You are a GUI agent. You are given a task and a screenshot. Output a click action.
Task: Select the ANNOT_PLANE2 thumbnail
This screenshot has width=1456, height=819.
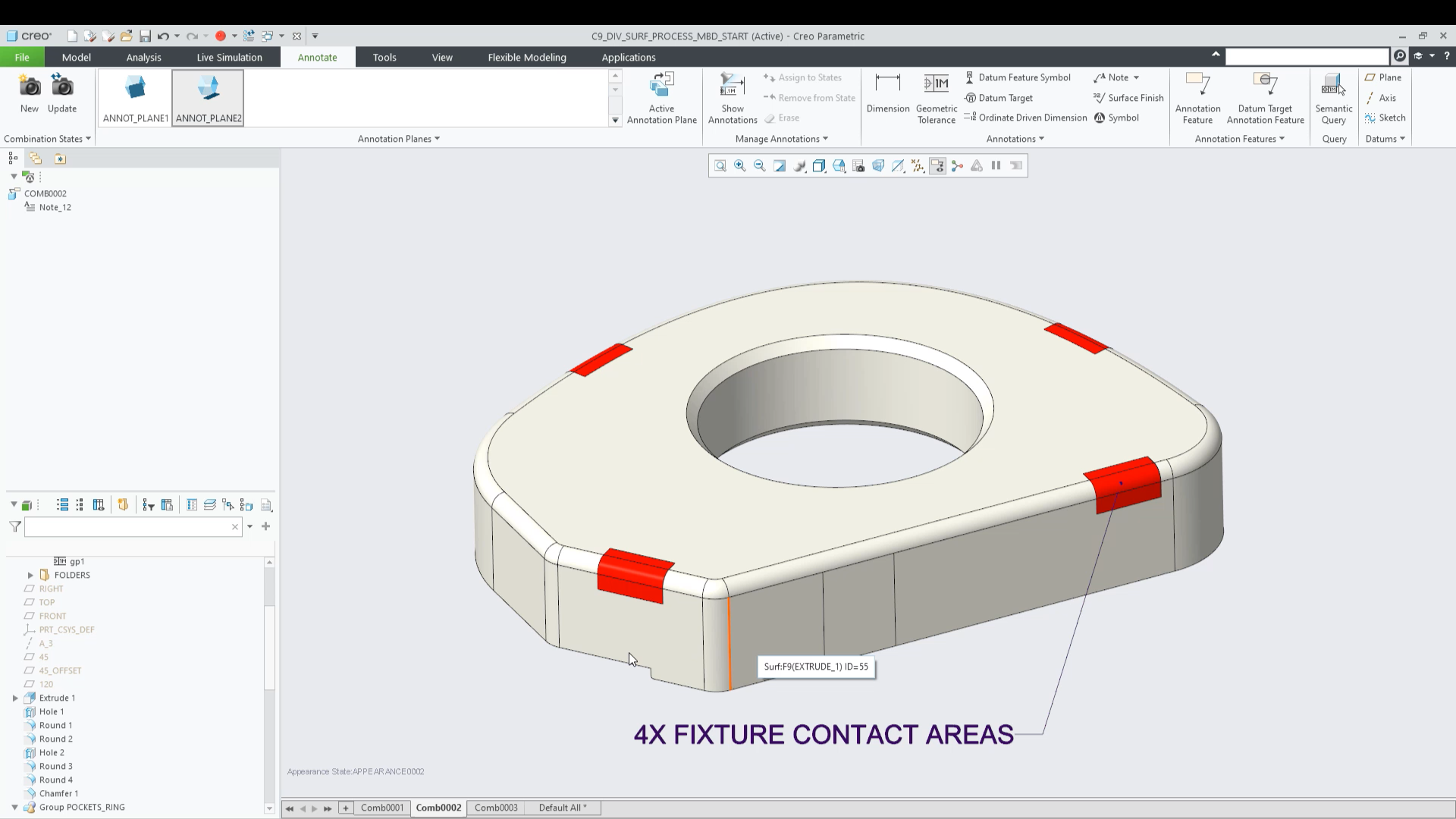209,97
